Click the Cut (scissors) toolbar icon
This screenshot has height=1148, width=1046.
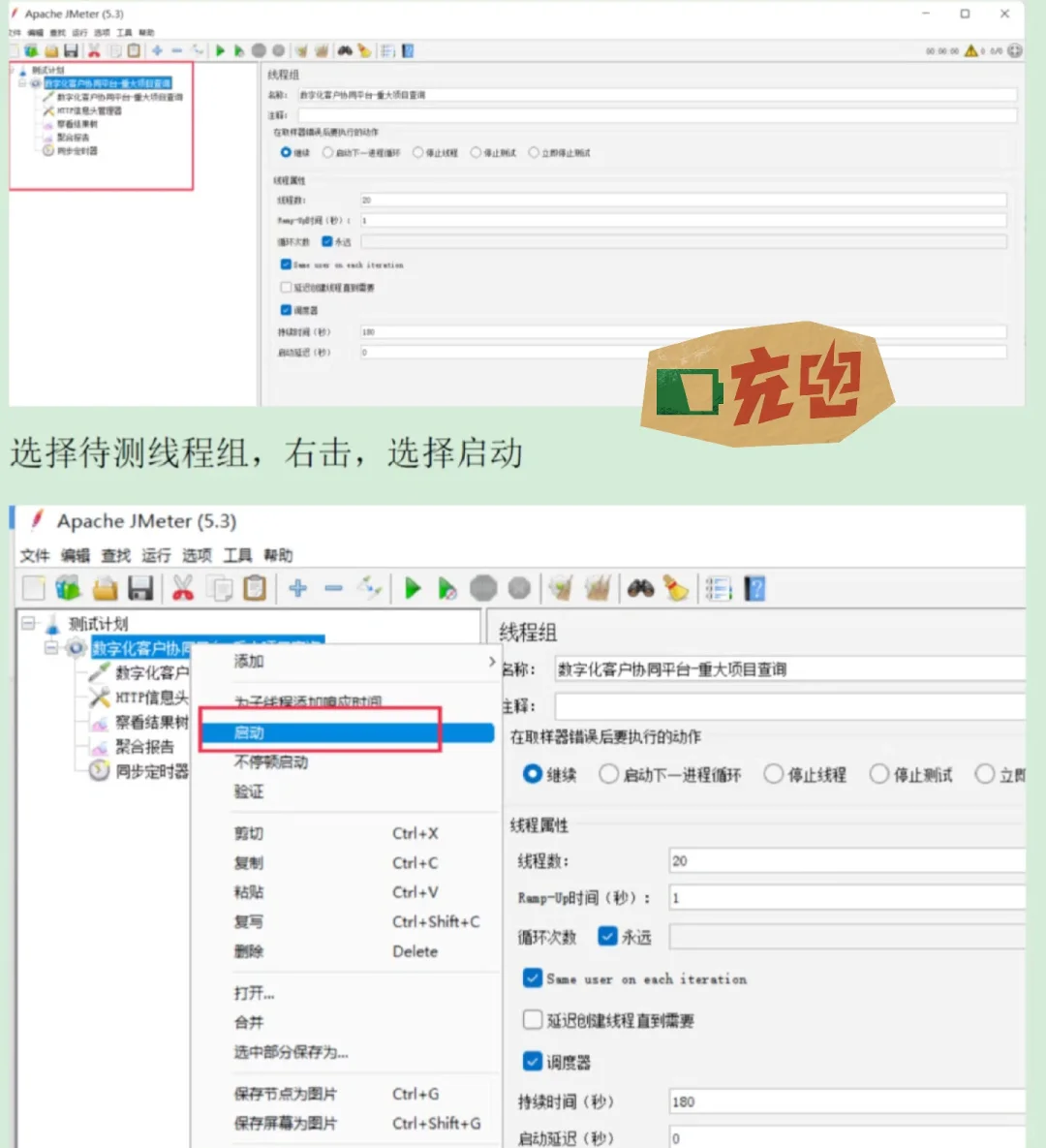[183, 588]
